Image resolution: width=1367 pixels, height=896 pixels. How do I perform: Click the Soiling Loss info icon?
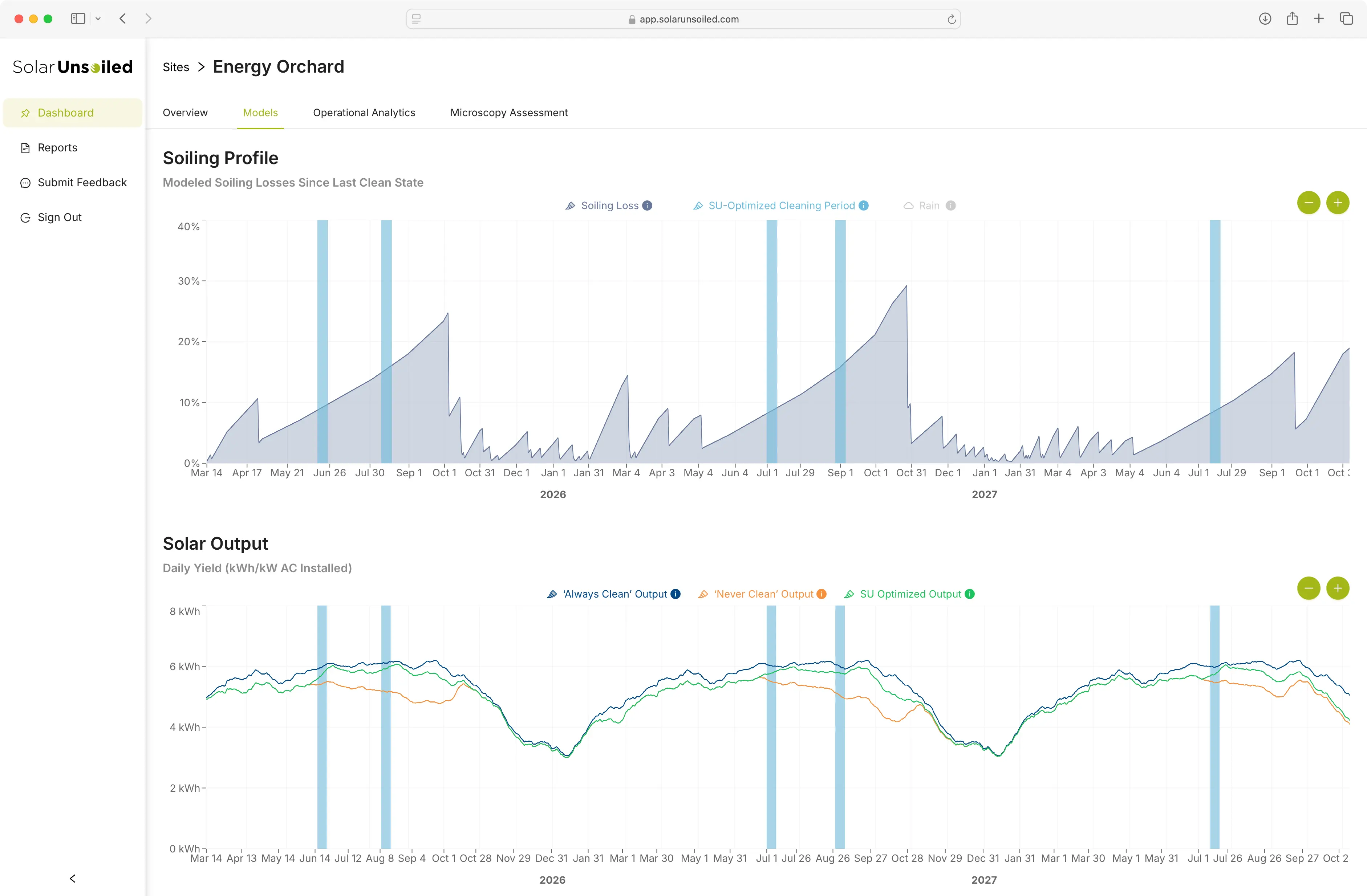(x=647, y=205)
